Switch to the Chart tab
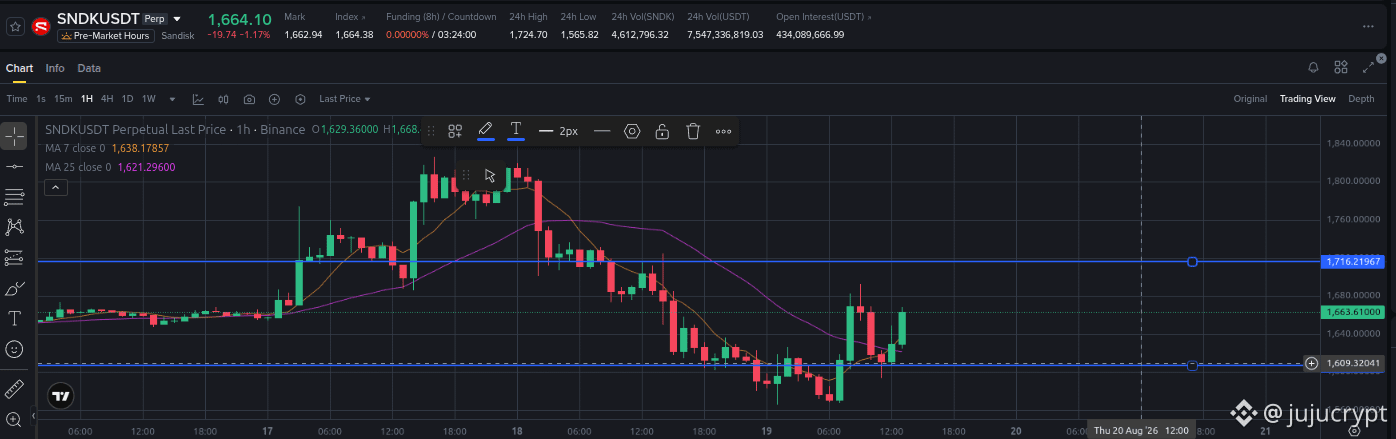Screen dimensions: 1396x439 click(19, 68)
